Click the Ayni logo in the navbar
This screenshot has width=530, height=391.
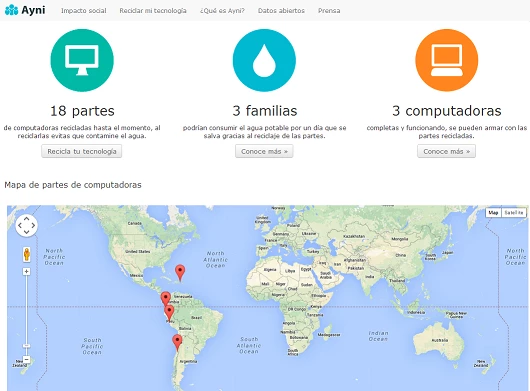click(x=25, y=10)
